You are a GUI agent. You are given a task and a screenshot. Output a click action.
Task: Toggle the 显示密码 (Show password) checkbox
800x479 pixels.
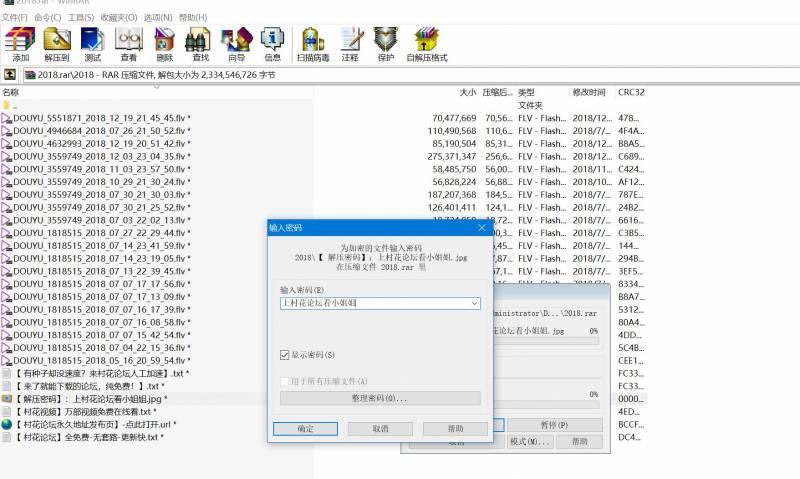tap(285, 355)
